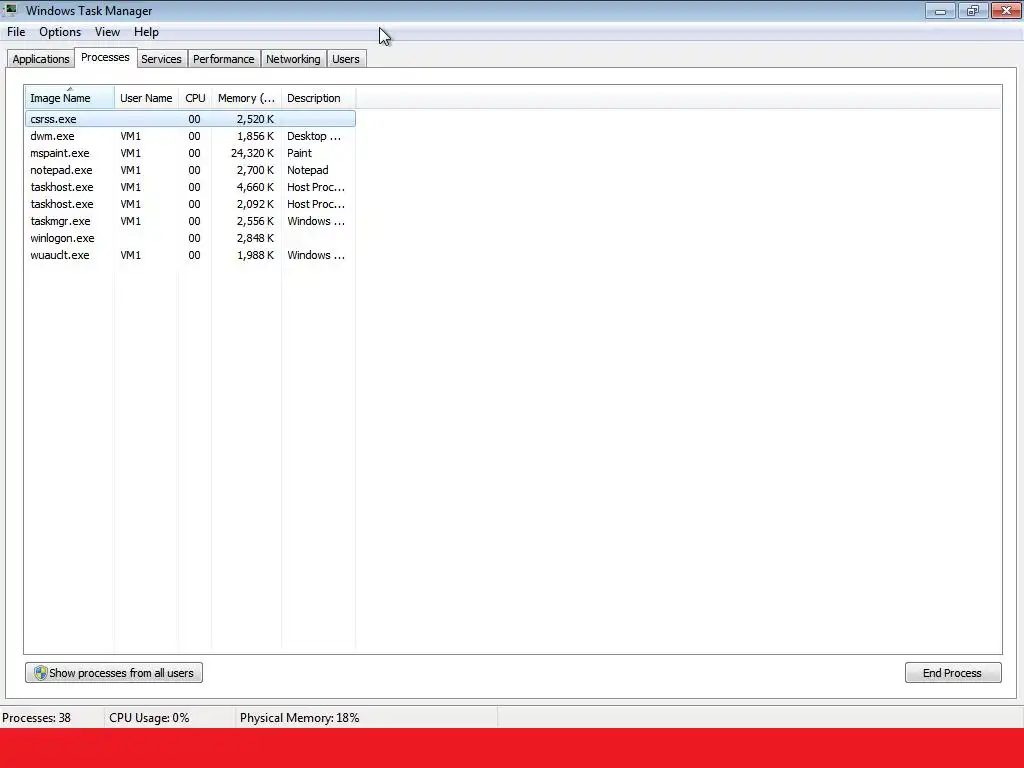Click the Task Manager title bar icon
The width and height of the screenshot is (1024, 768).
10,10
